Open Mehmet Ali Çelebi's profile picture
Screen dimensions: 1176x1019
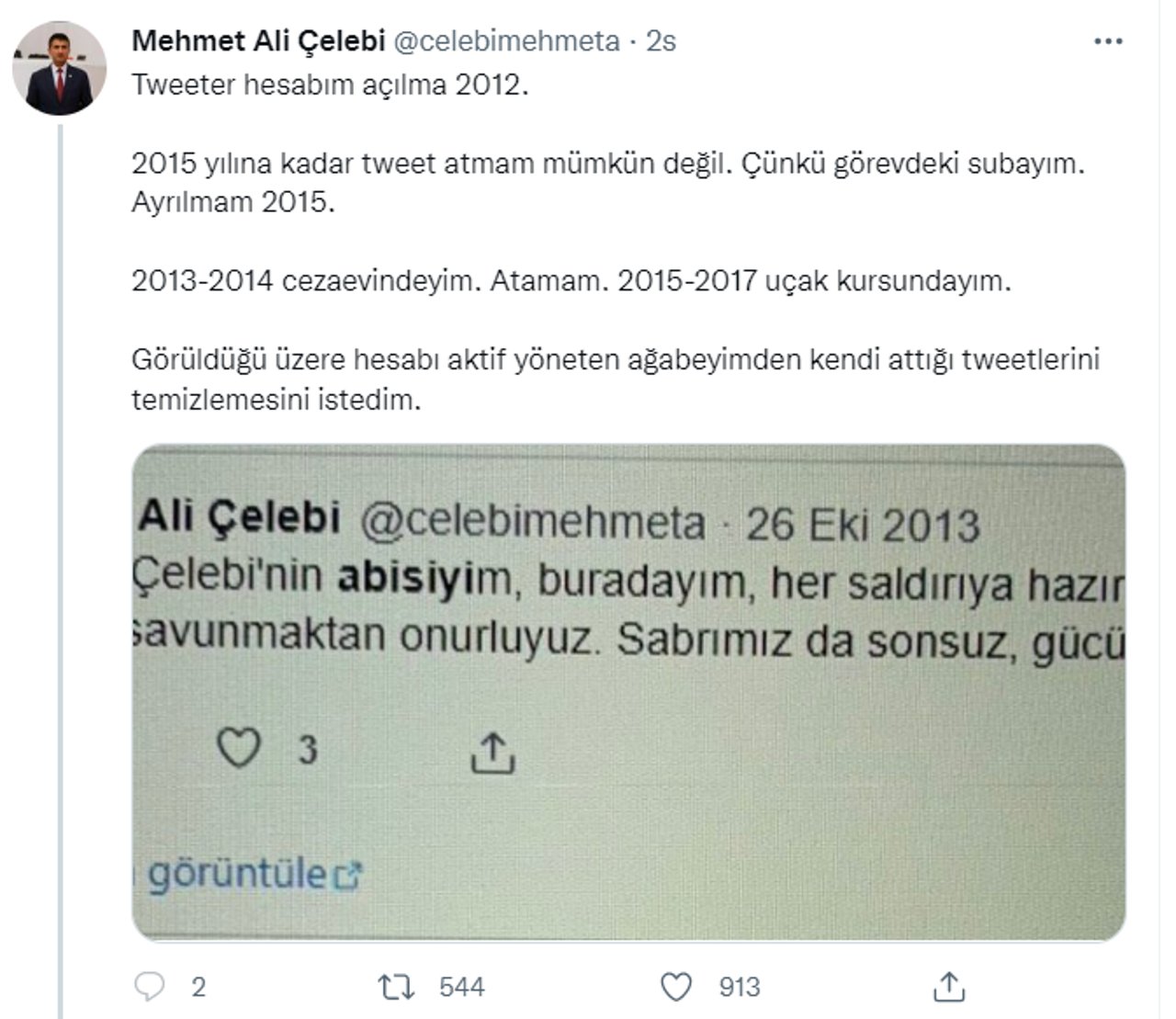pos(60,68)
